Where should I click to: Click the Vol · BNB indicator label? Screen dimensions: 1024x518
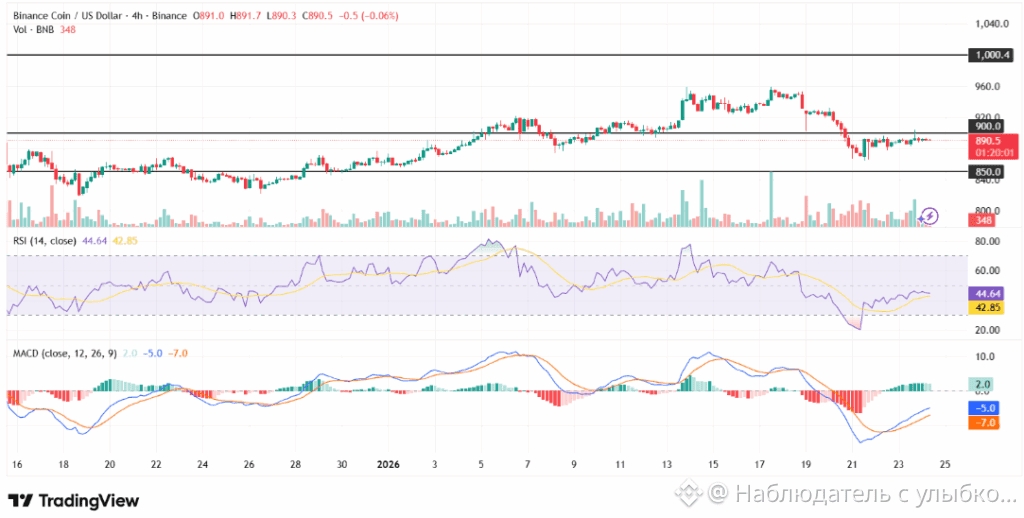click(x=34, y=29)
